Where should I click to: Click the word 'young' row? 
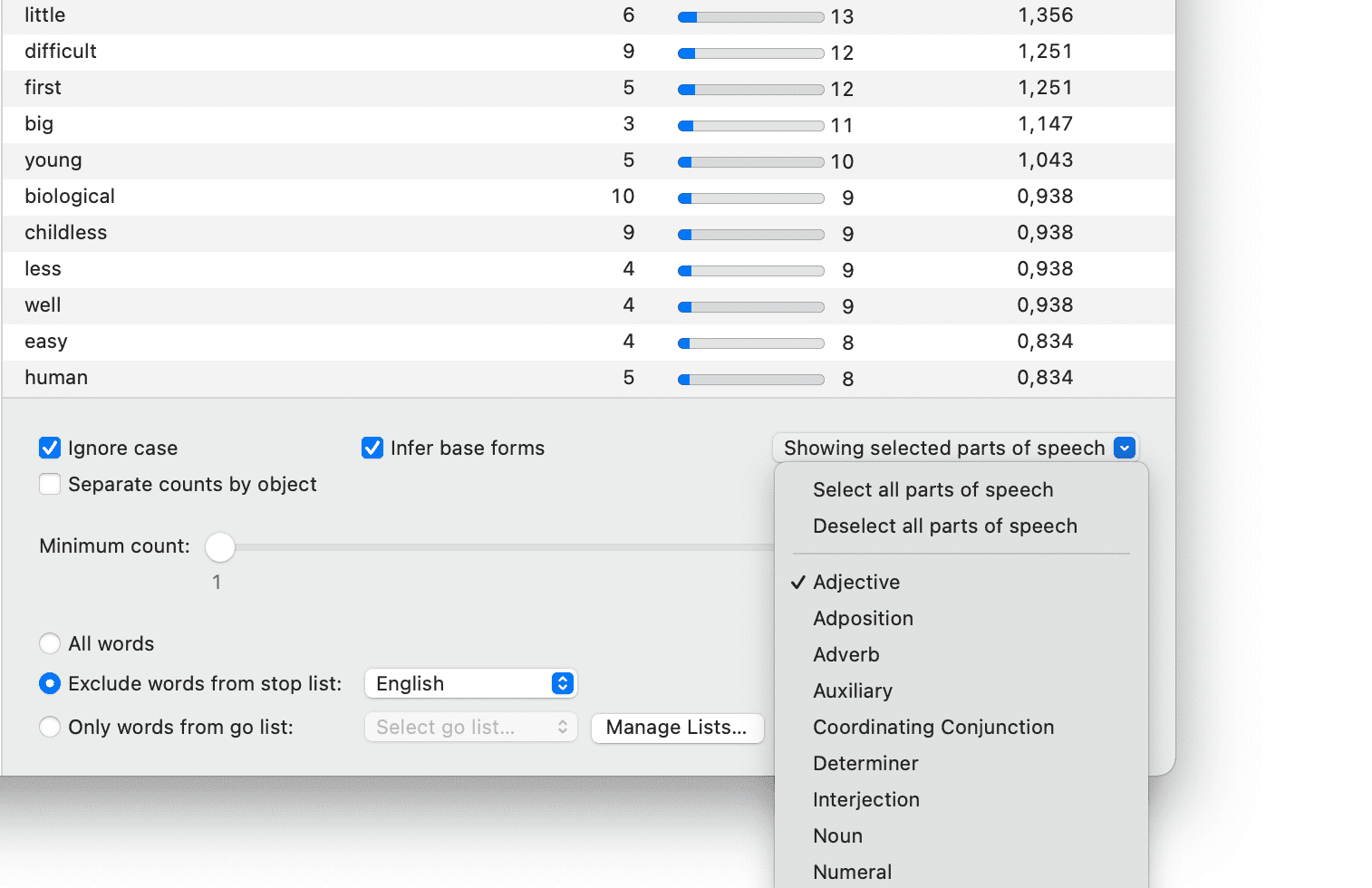click(x=588, y=160)
